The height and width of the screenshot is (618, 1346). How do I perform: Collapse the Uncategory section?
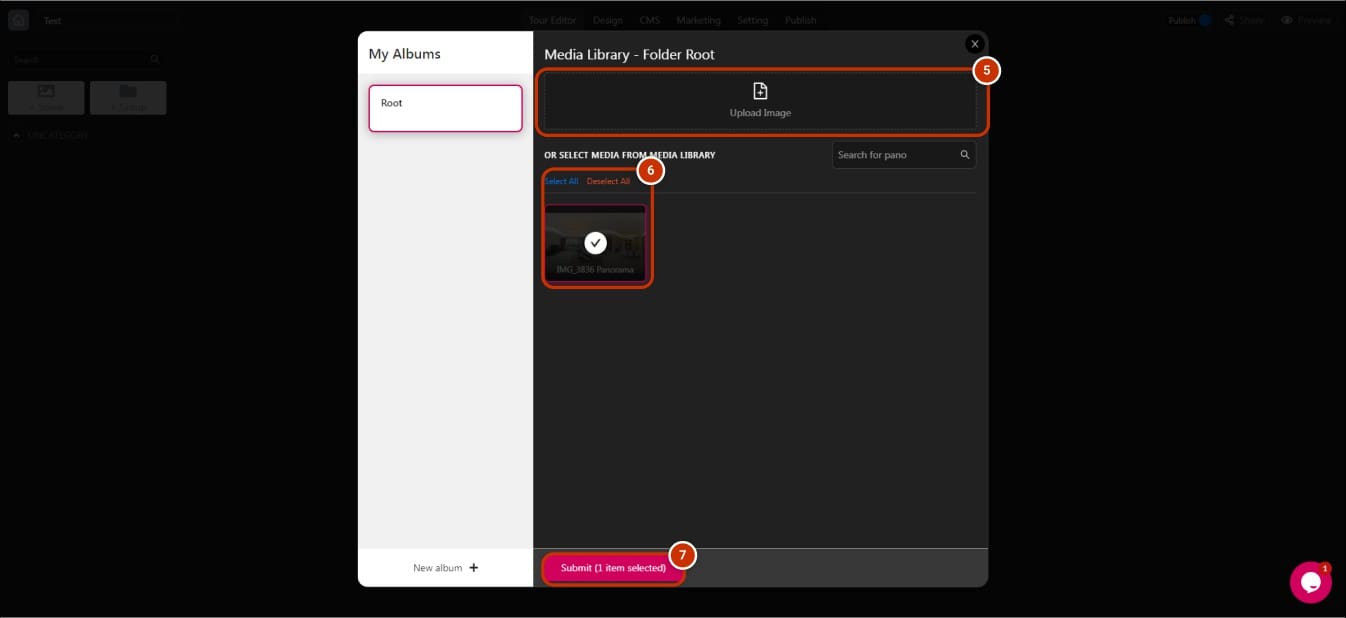(16, 135)
